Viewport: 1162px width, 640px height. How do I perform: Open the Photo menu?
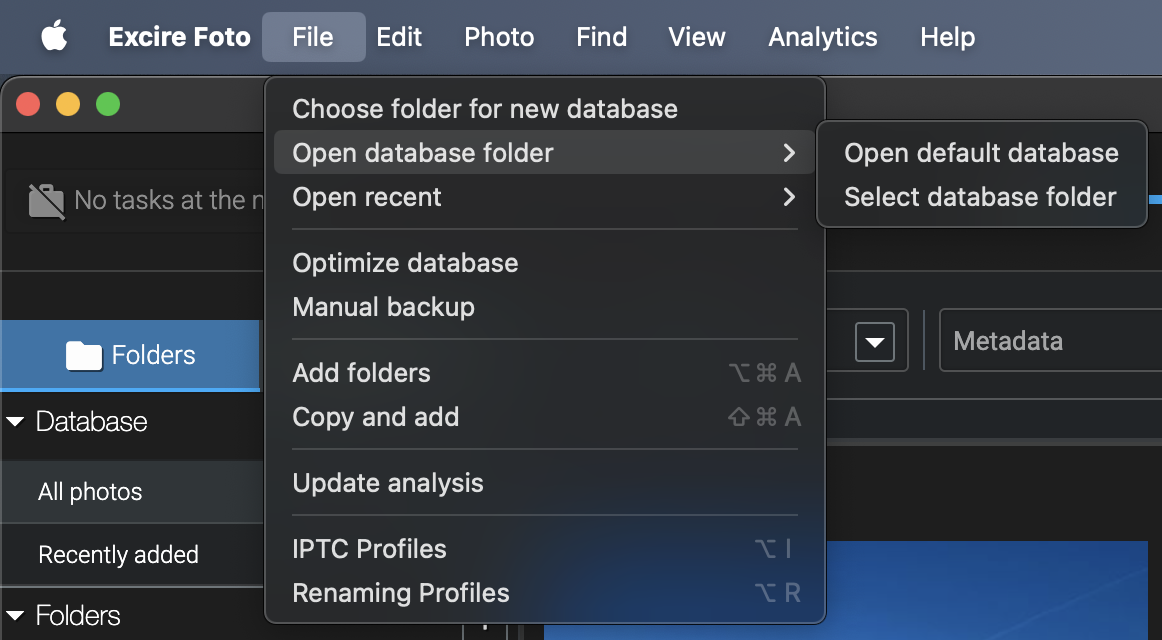click(x=499, y=37)
